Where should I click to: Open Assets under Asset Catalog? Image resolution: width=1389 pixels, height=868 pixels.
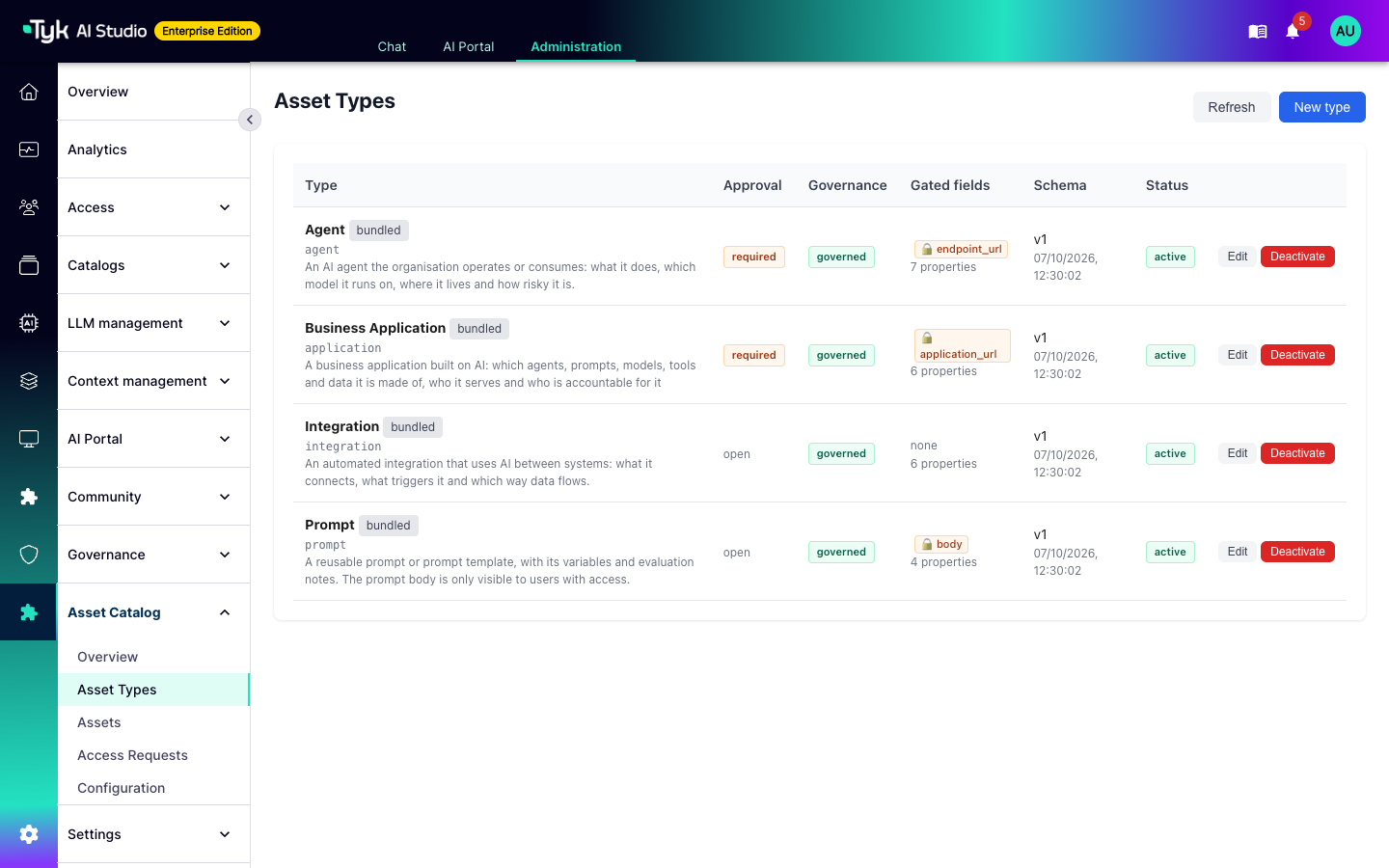(154, 722)
